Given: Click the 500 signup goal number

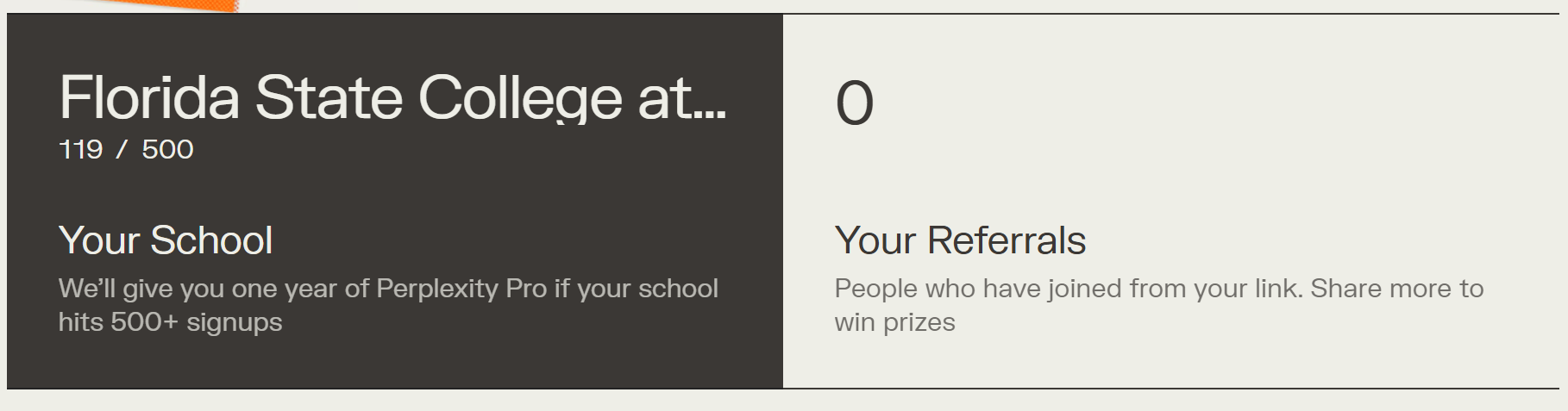Looking at the screenshot, I should [167, 150].
